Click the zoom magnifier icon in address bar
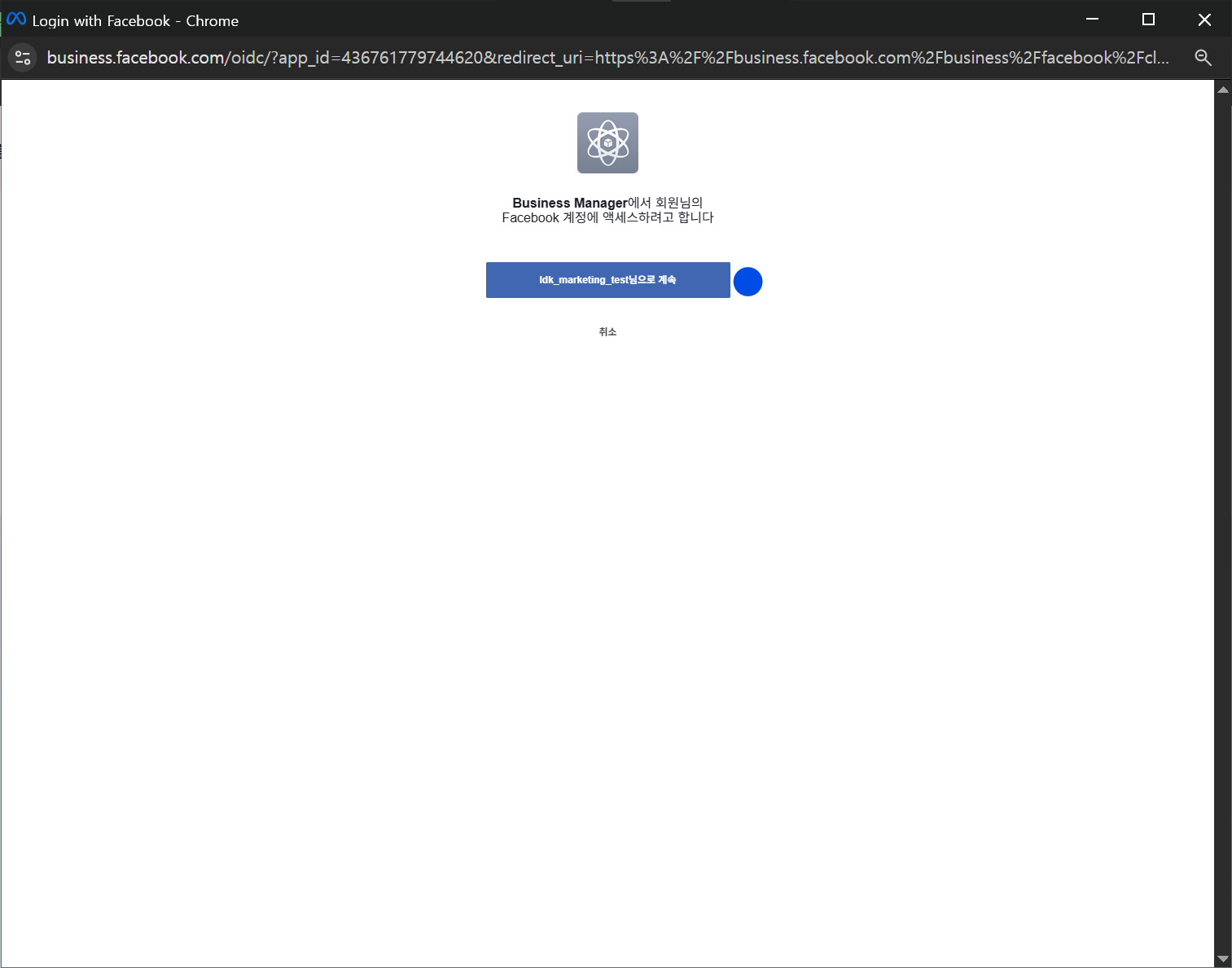1232x968 pixels. point(1203,58)
